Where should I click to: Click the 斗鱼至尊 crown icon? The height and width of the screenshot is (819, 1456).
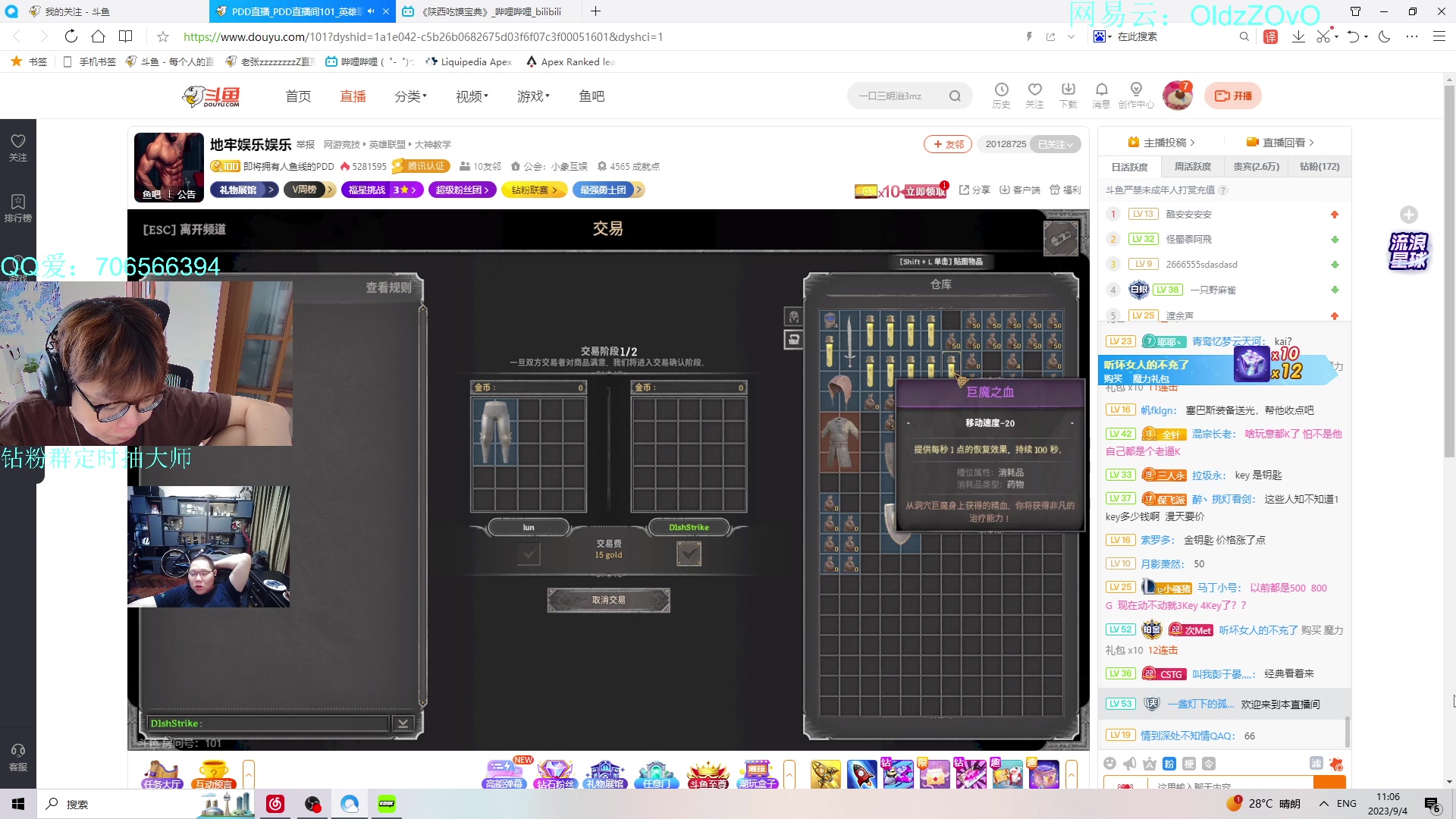(707, 774)
